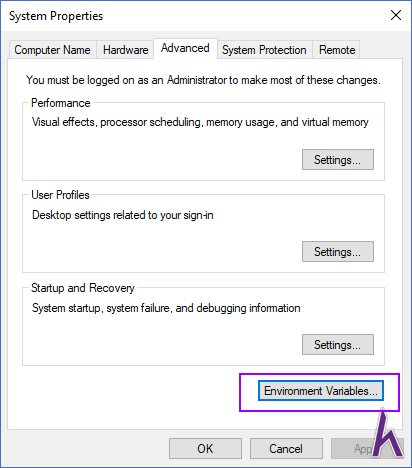Open Environment Variables dialog
The height and width of the screenshot is (468, 412).
[321, 391]
